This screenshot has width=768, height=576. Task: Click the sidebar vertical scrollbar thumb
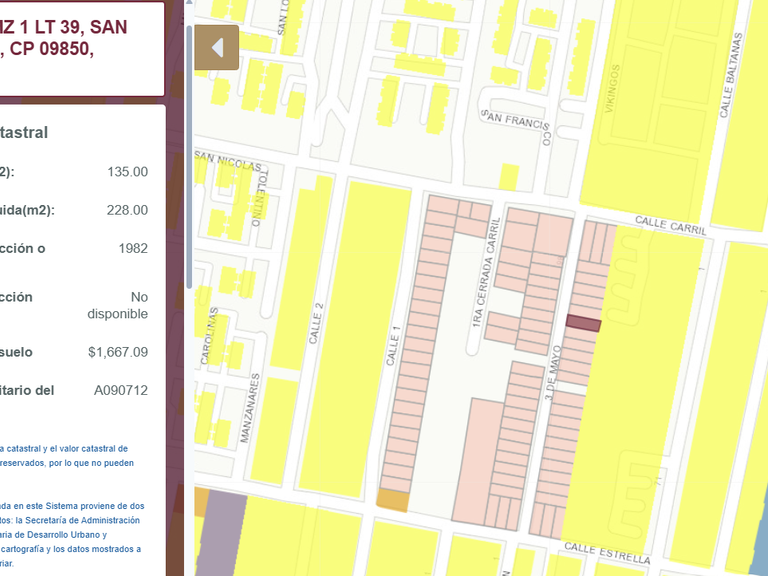click(x=189, y=157)
